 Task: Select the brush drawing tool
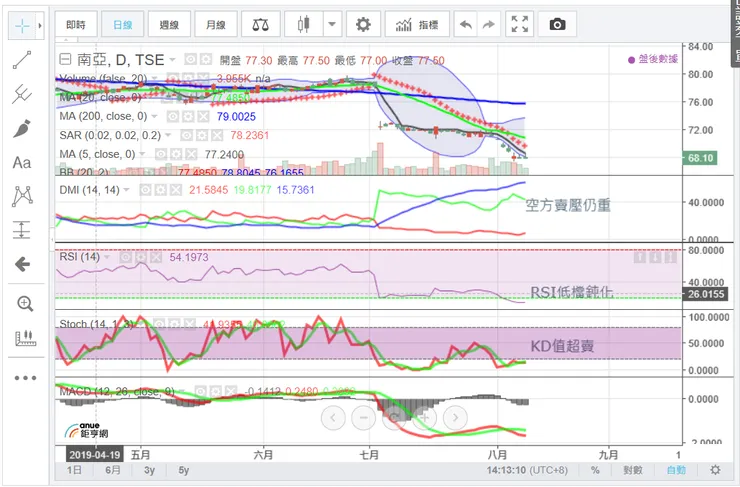[22, 128]
